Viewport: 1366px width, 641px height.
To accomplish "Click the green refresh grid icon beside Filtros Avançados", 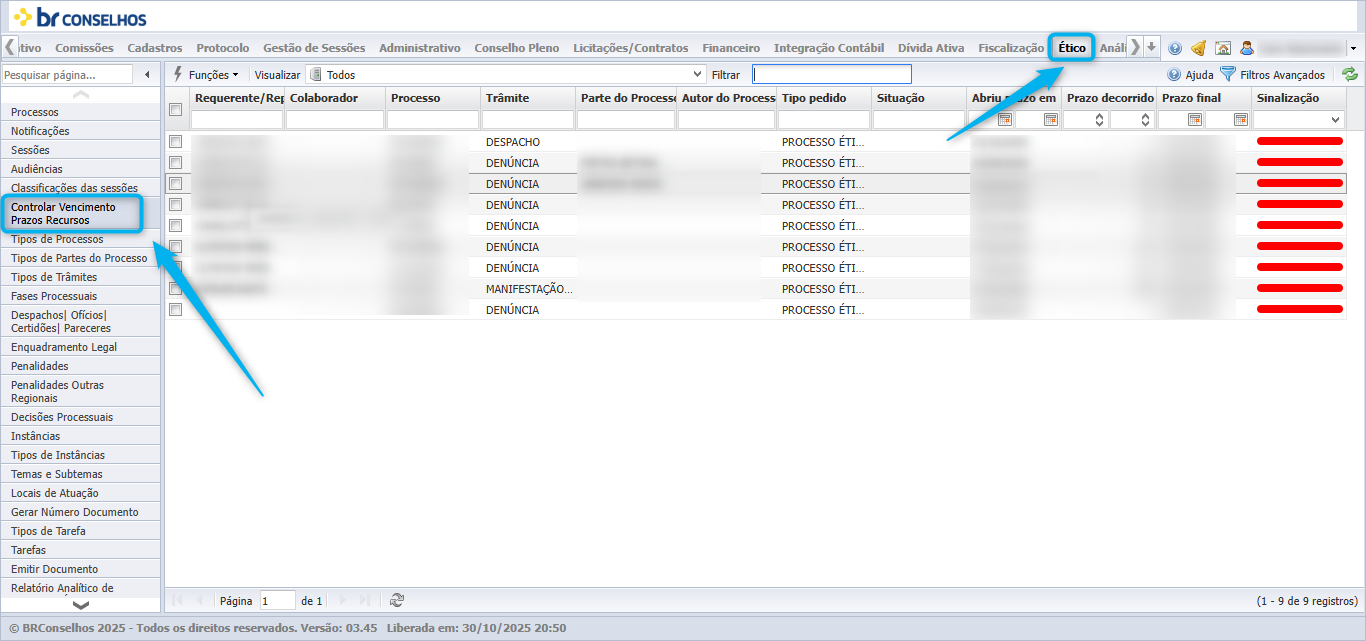I will coord(1350,74).
